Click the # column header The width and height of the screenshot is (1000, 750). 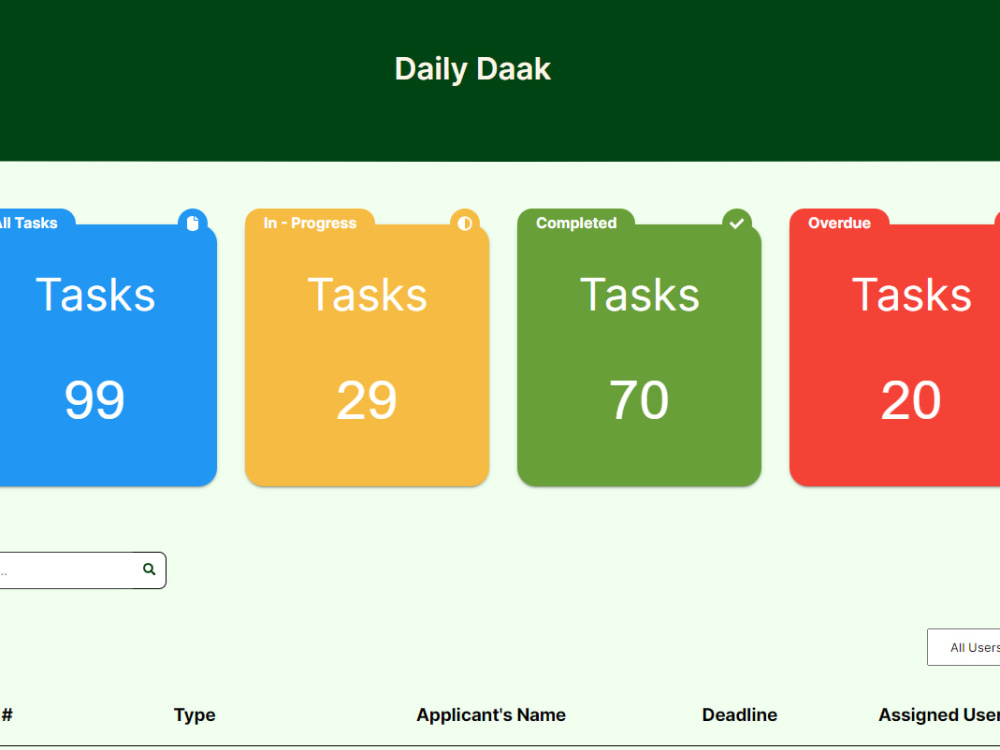click(x=7, y=715)
